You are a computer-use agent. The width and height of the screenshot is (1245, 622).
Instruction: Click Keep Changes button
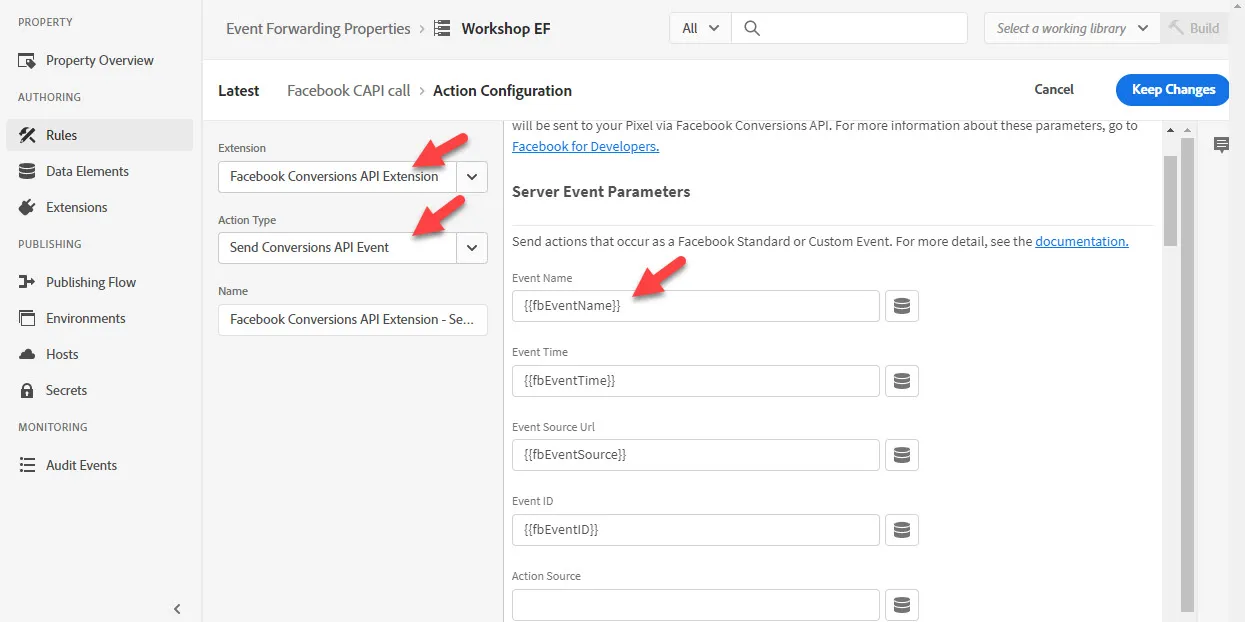pyautogui.click(x=1173, y=89)
